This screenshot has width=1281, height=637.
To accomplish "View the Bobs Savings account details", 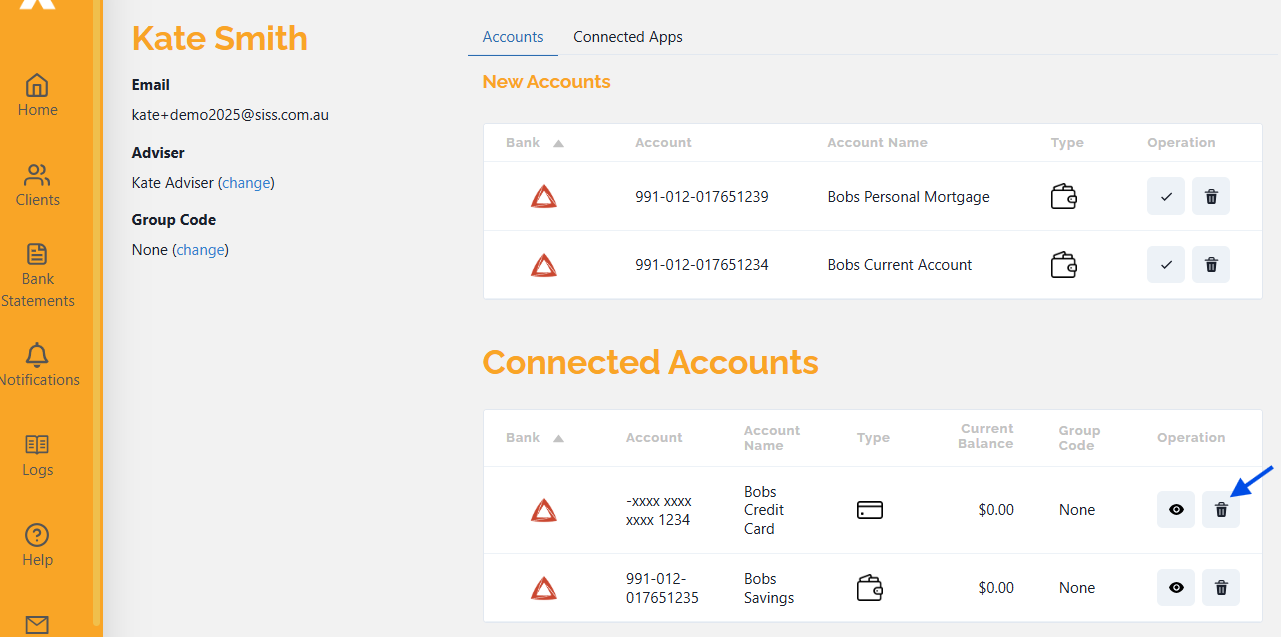I will (x=1175, y=588).
